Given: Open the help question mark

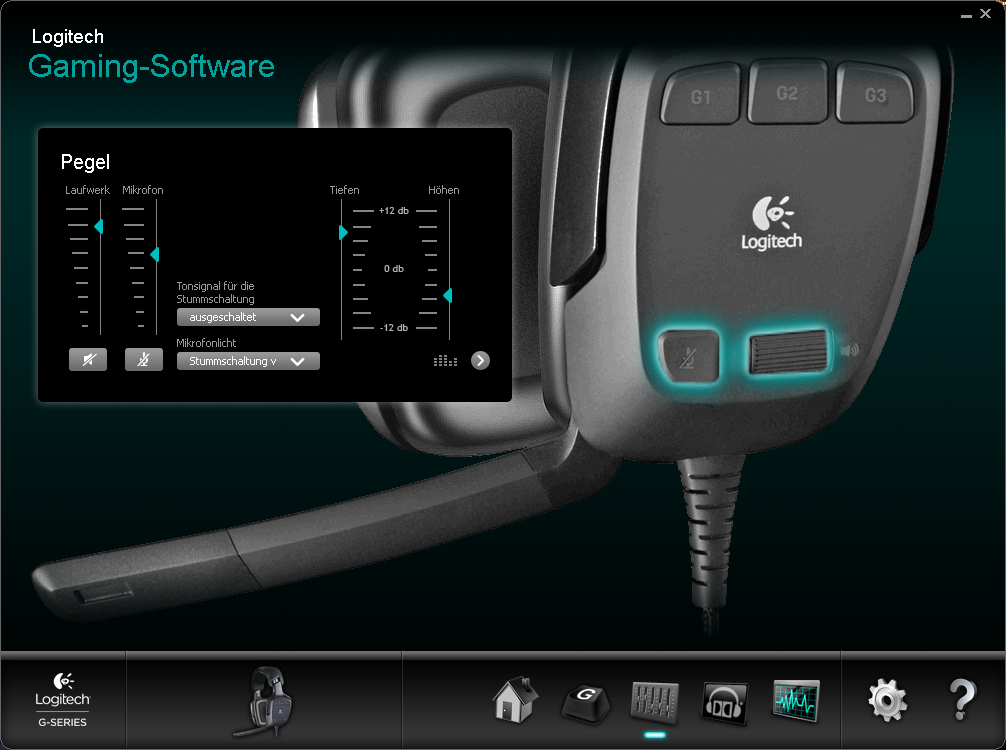Looking at the screenshot, I should point(962,700).
